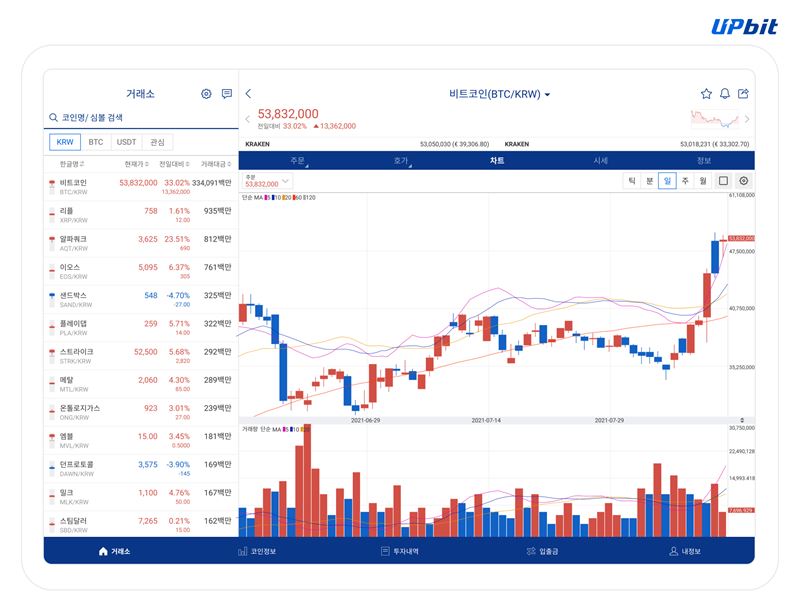800x613 pixels.
Task: Switch market filter to 관심 favorites
Action: tap(157, 142)
